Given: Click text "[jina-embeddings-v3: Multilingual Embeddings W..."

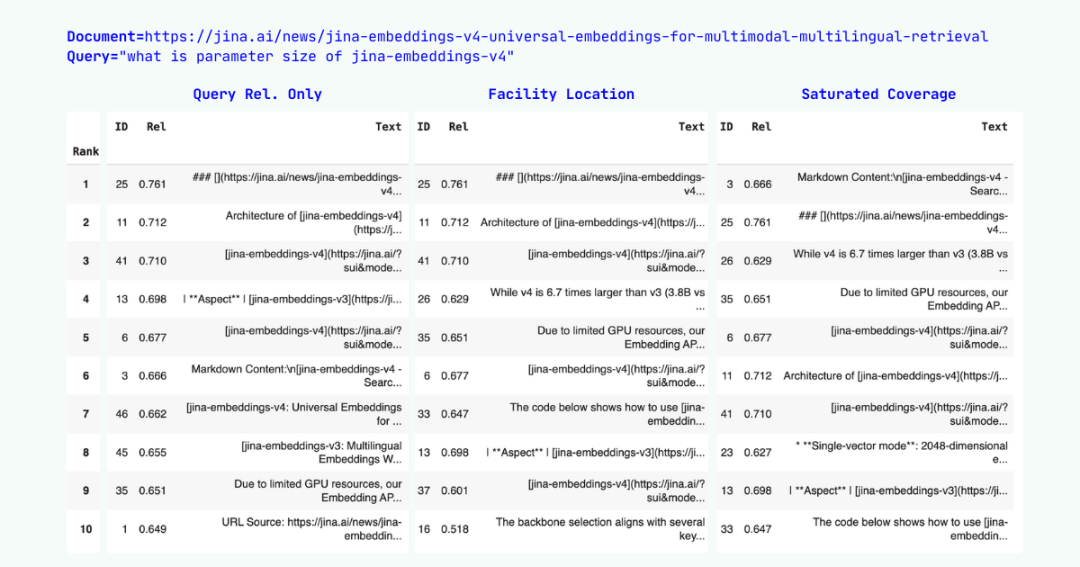Looking at the screenshot, I should tap(321, 453).
